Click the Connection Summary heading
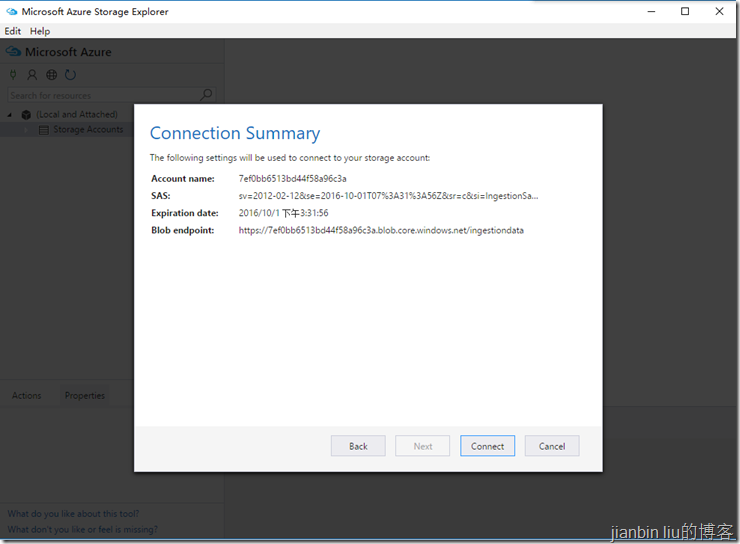 click(x=235, y=134)
